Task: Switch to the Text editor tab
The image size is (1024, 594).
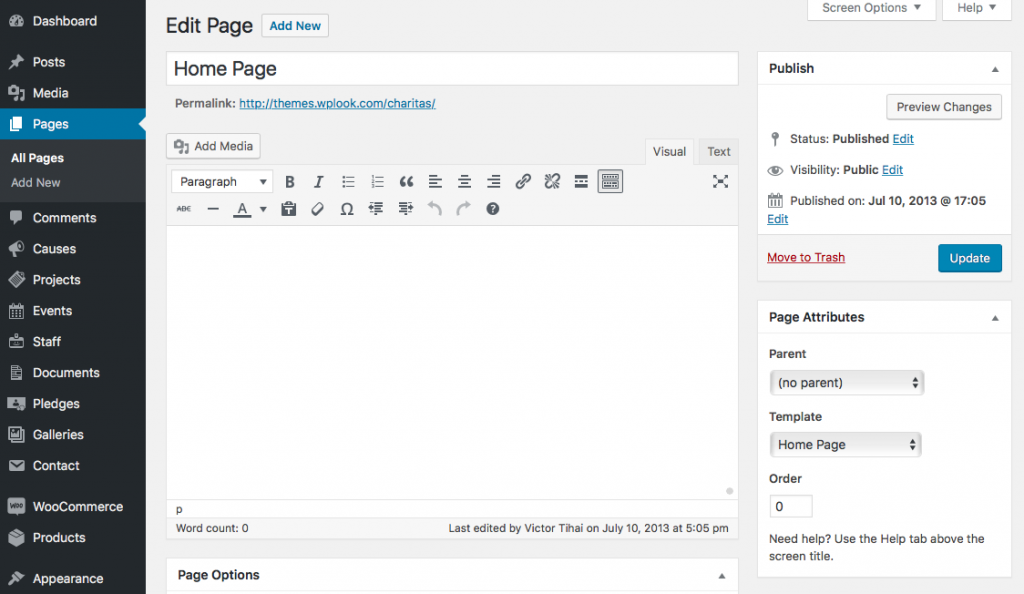Action: click(x=718, y=151)
